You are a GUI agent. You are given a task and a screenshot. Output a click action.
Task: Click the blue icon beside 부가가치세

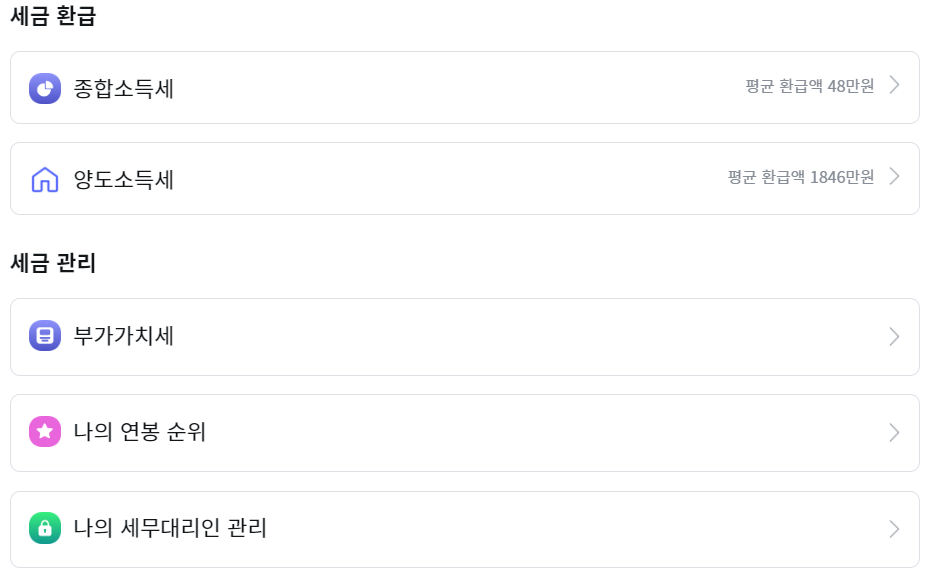[x=43, y=337]
